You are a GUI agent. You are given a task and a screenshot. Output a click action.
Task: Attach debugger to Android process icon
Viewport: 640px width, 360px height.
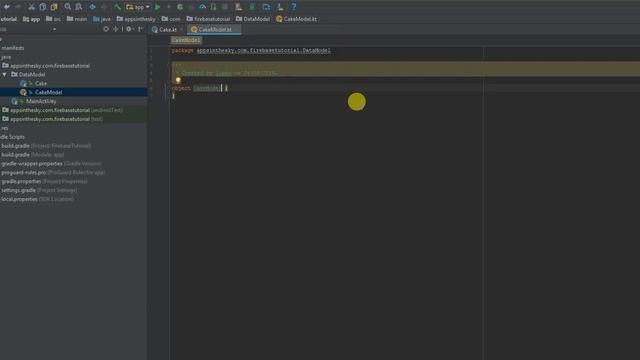tap(213, 7)
